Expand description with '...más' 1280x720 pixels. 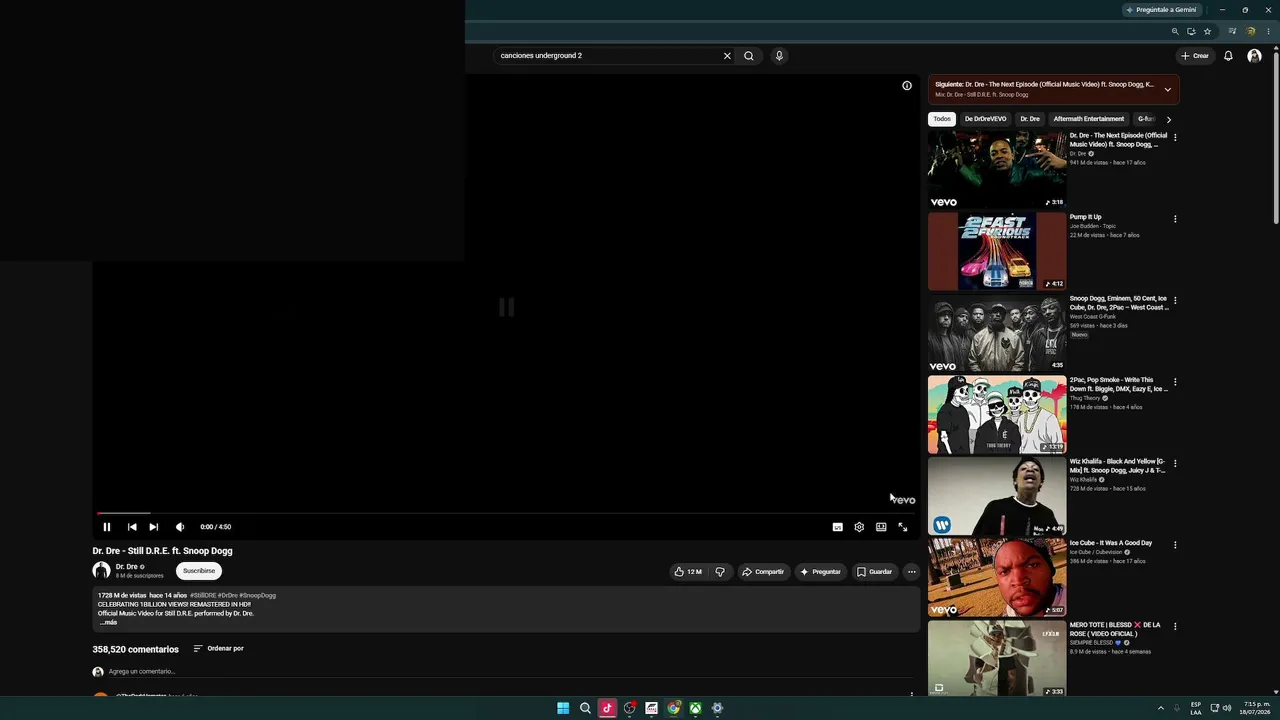pos(109,622)
